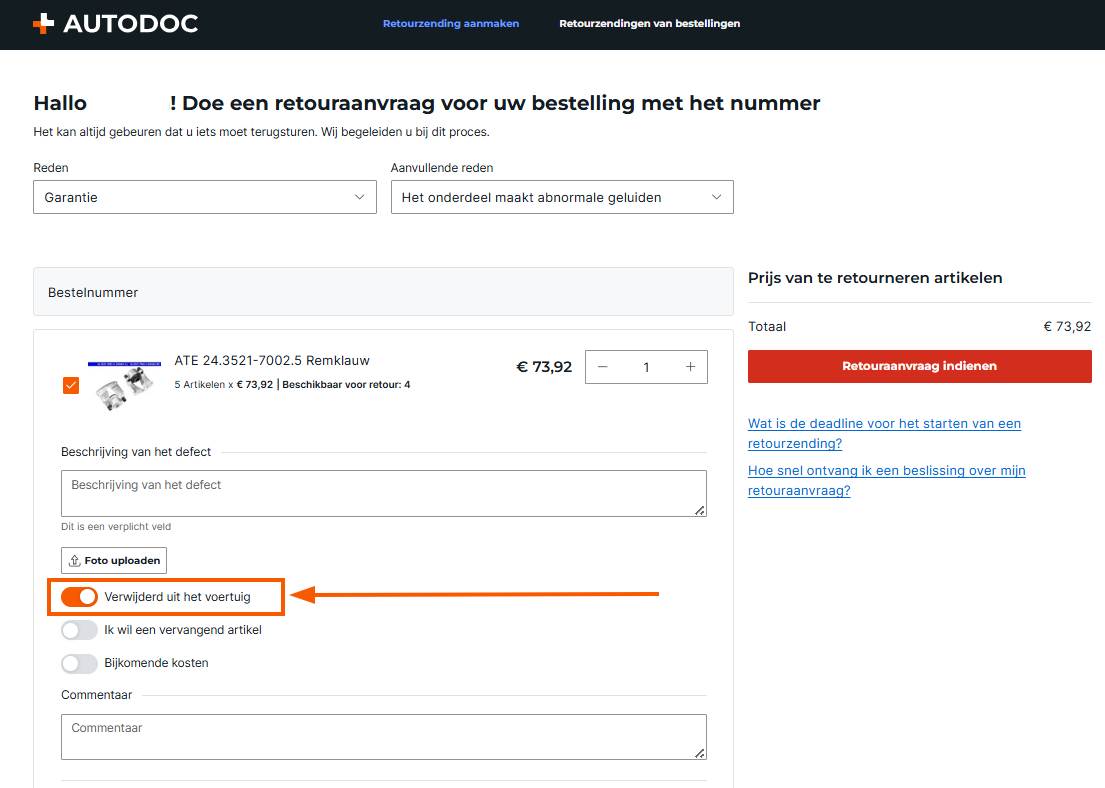
Task: Click the plus icon to increase quantity
Action: coord(690,367)
